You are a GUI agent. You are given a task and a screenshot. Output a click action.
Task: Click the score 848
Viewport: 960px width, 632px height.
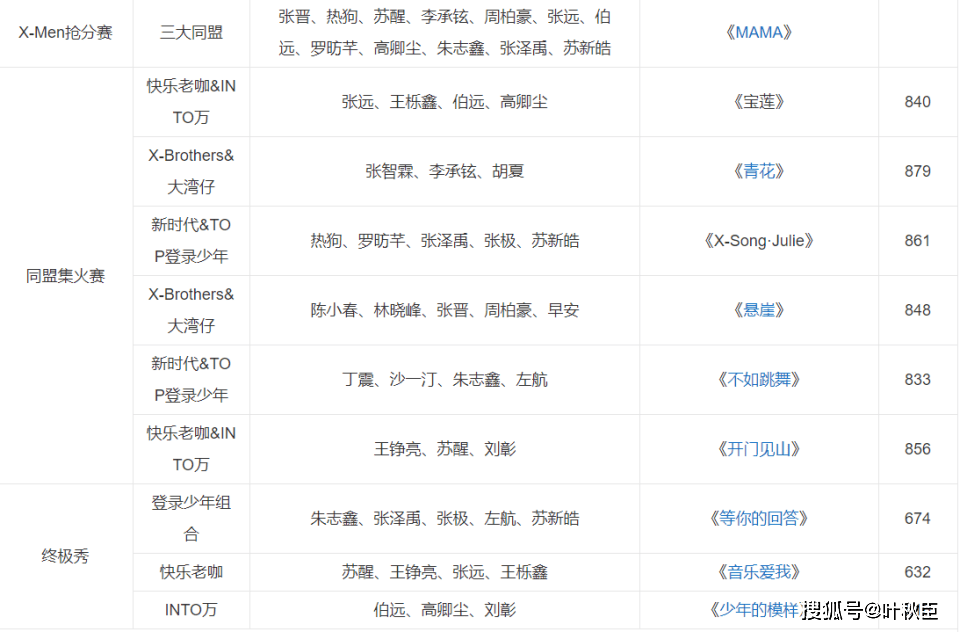click(917, 310)
